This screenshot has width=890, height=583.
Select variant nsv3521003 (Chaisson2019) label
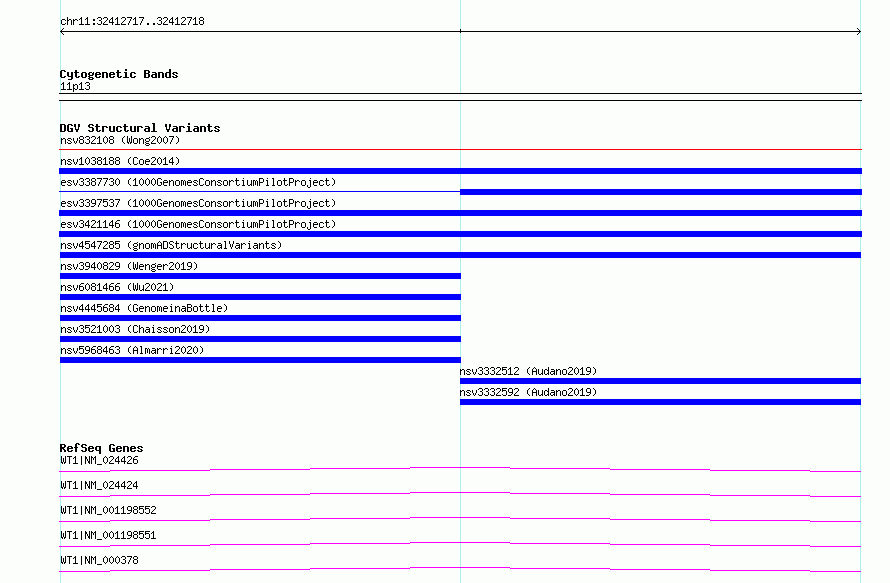click(135, 329)
